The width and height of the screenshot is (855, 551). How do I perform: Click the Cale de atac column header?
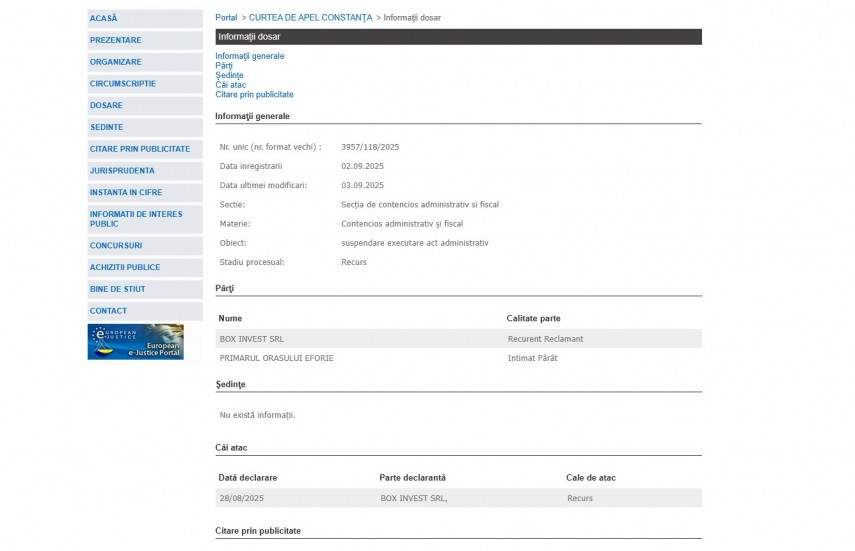pos(591,478)
